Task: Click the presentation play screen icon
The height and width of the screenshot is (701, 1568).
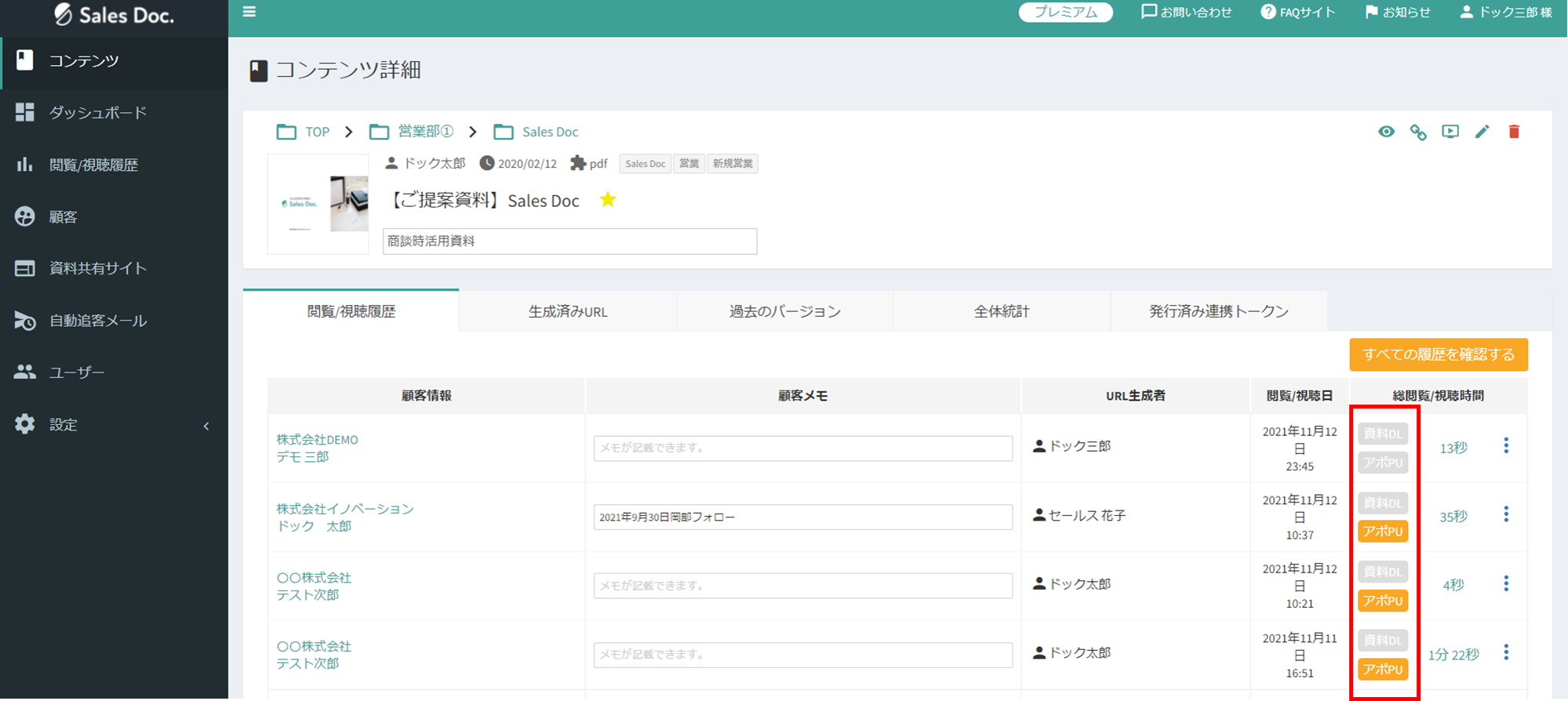Action: pos(1450,132)
